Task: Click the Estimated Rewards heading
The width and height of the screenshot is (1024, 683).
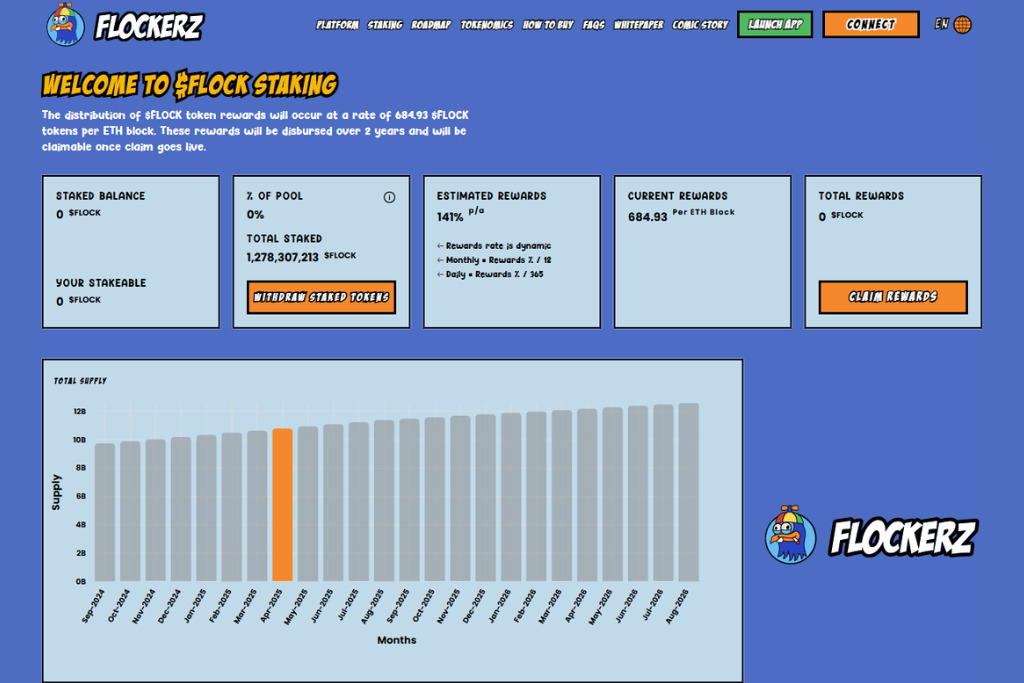Action: pyautogui.click(x=491, y=196)
